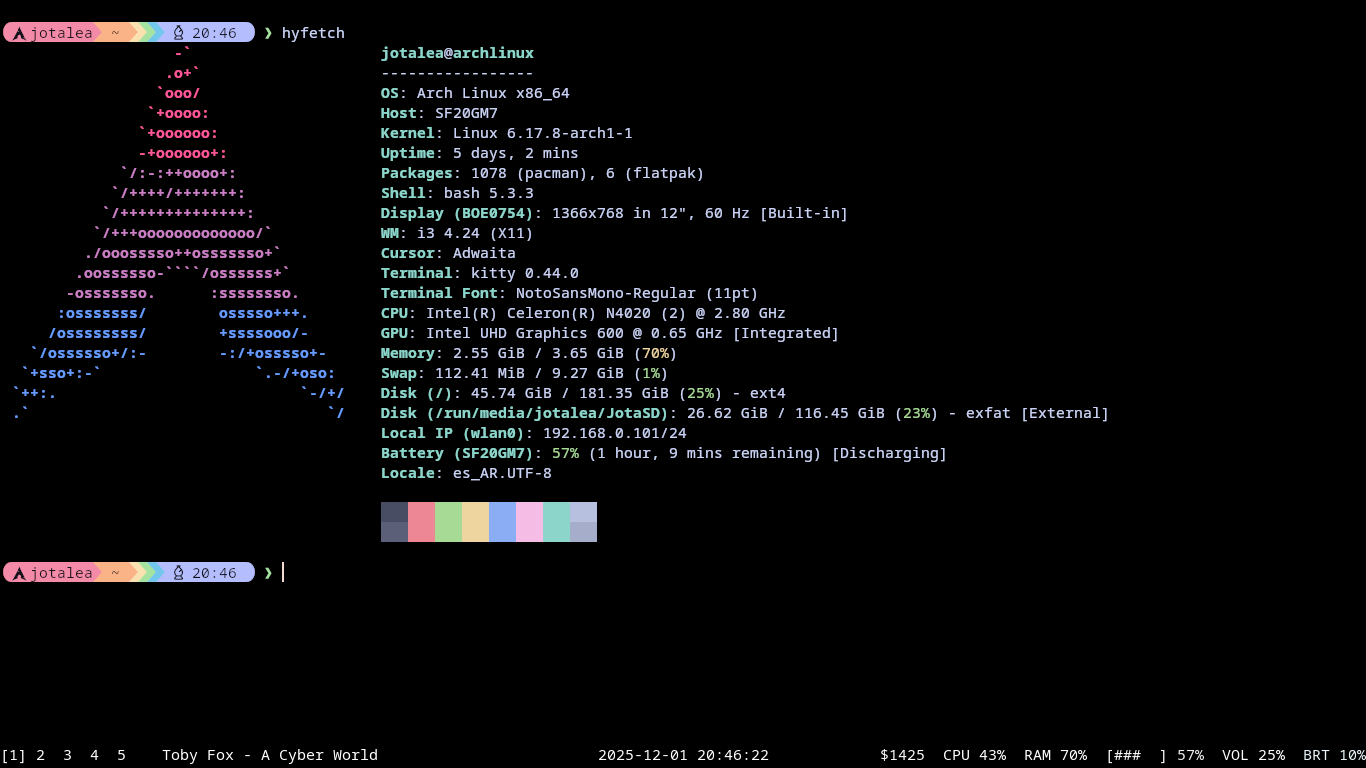
Task: Click the 'Shell: bash 5.3.3' line
Action: 457,193
